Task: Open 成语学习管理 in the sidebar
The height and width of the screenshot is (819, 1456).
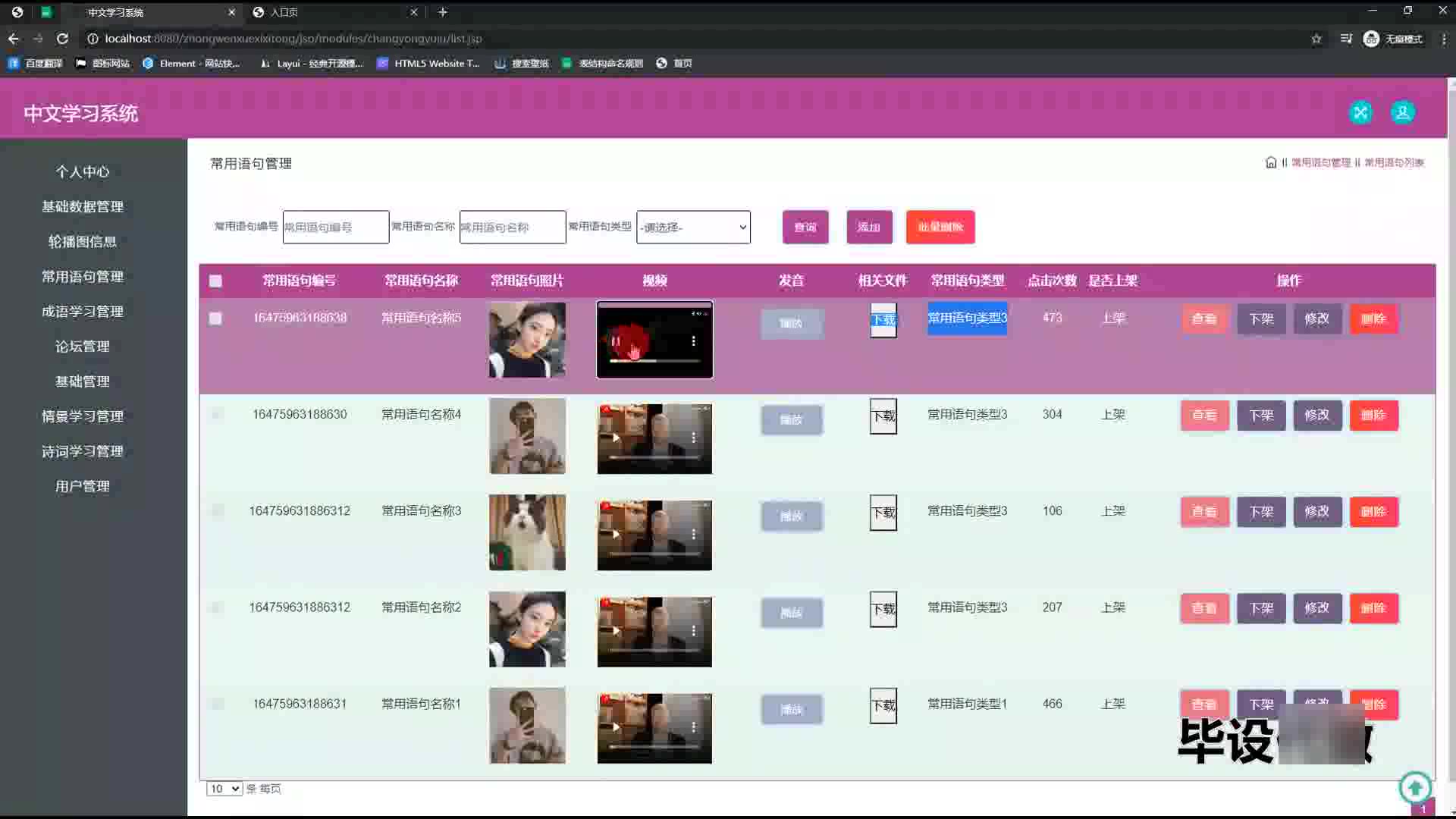Action: click(x=83, y=312)
